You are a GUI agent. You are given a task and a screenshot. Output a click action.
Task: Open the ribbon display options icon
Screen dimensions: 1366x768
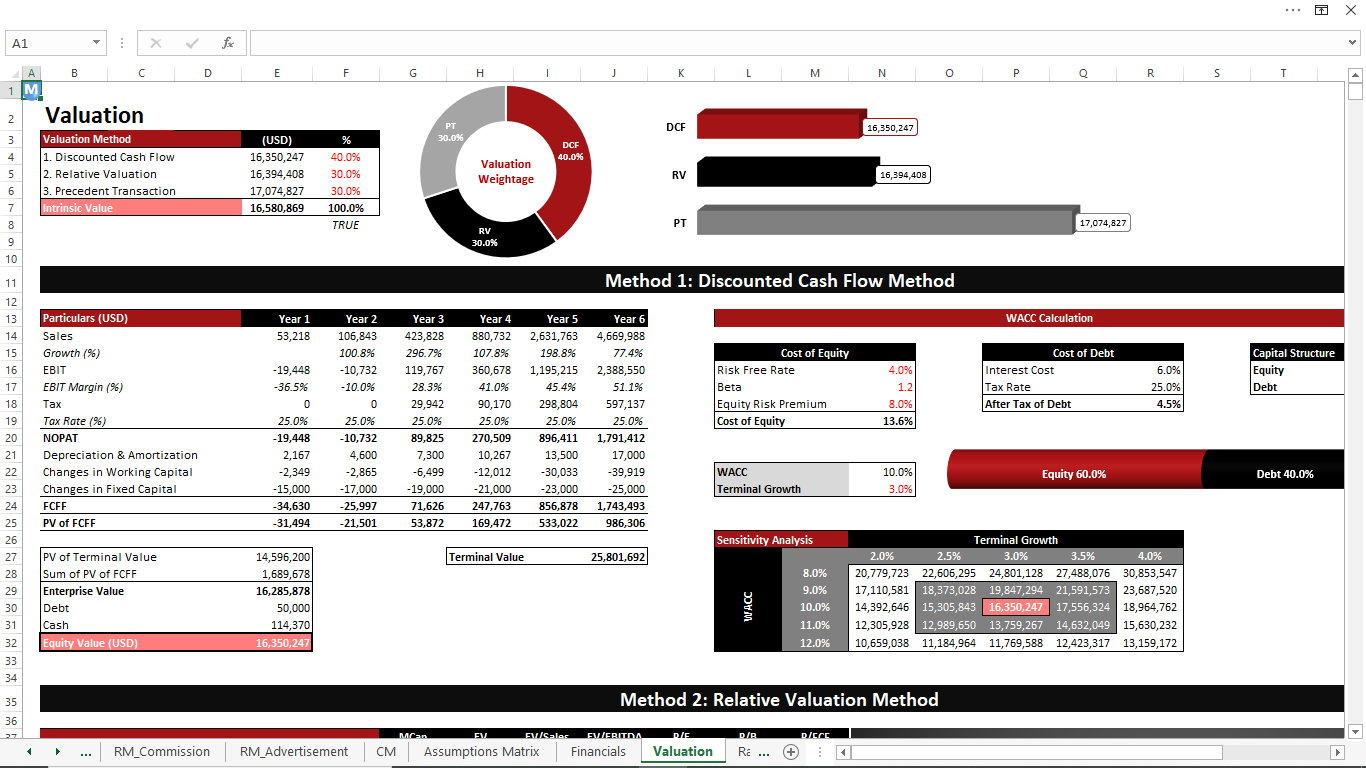tap(1321, 9)
